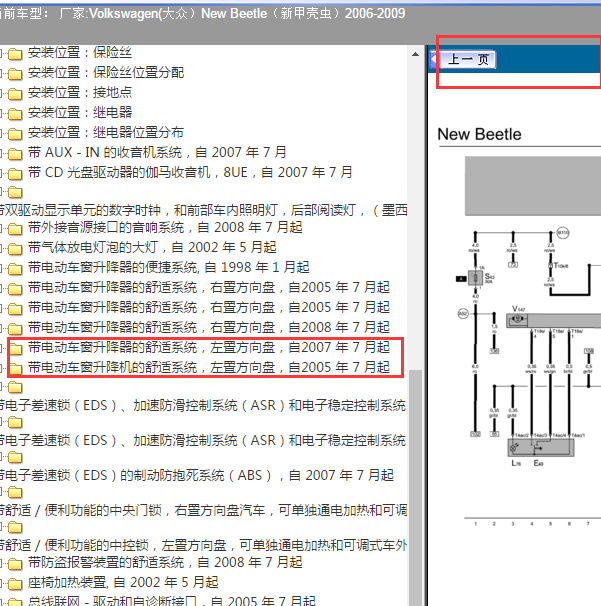601x606 pixels.
Task: Open 舒适系统 左置方向盘 自2007 年 7 月起
Action: pyautogui.click(x=209, y=347)
